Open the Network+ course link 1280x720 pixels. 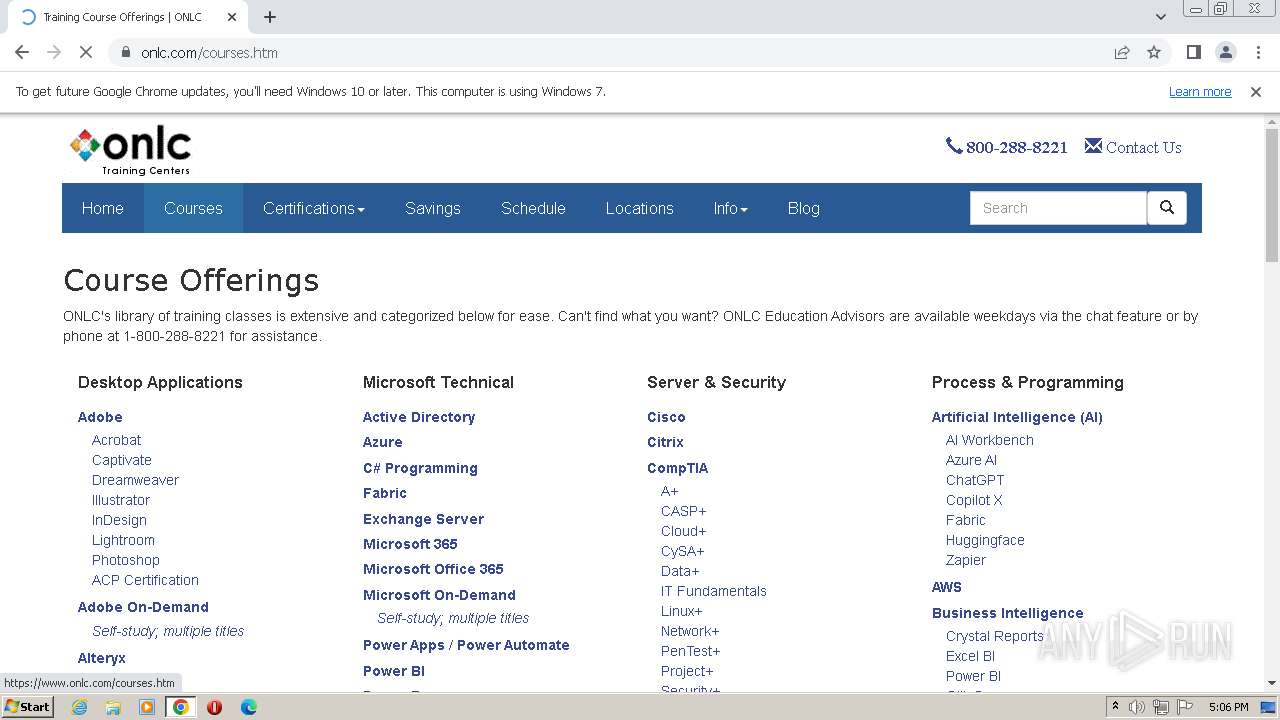pos(690,631)
